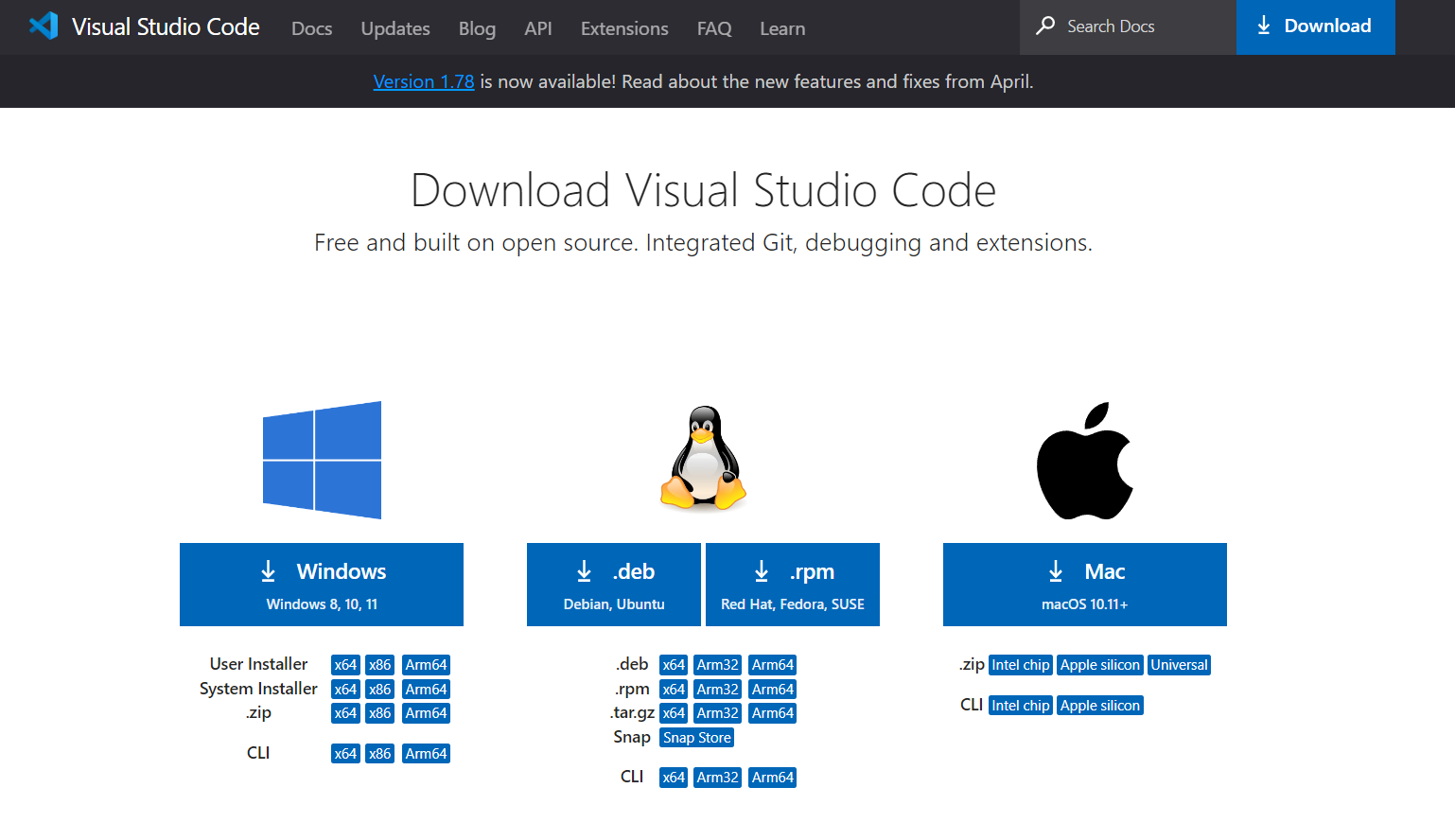1455x840 pixels.
Task: Select Mac .zip Apple silicon download
Action: coord(1100,665)
